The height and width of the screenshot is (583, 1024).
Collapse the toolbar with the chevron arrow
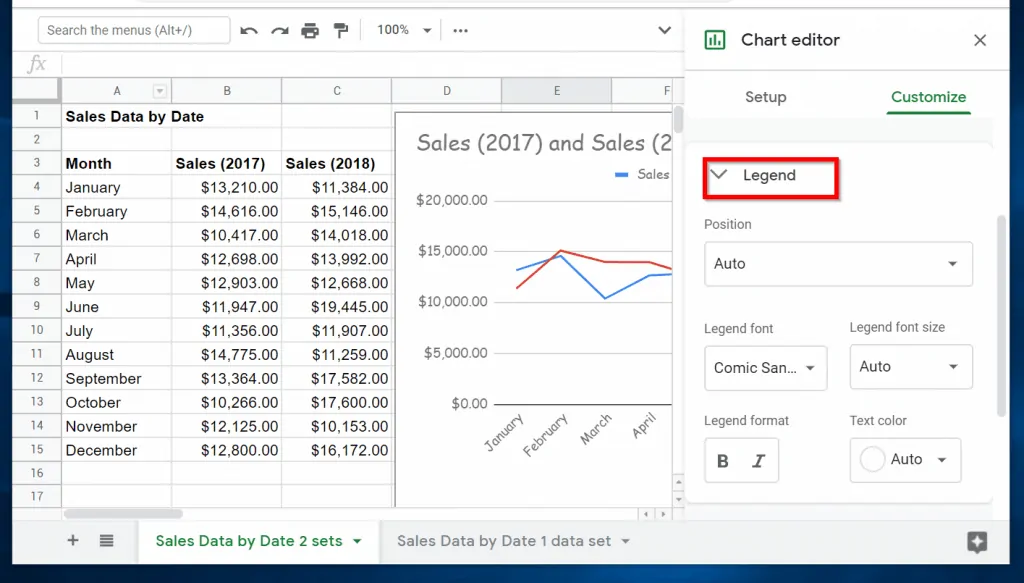(664, 31)
